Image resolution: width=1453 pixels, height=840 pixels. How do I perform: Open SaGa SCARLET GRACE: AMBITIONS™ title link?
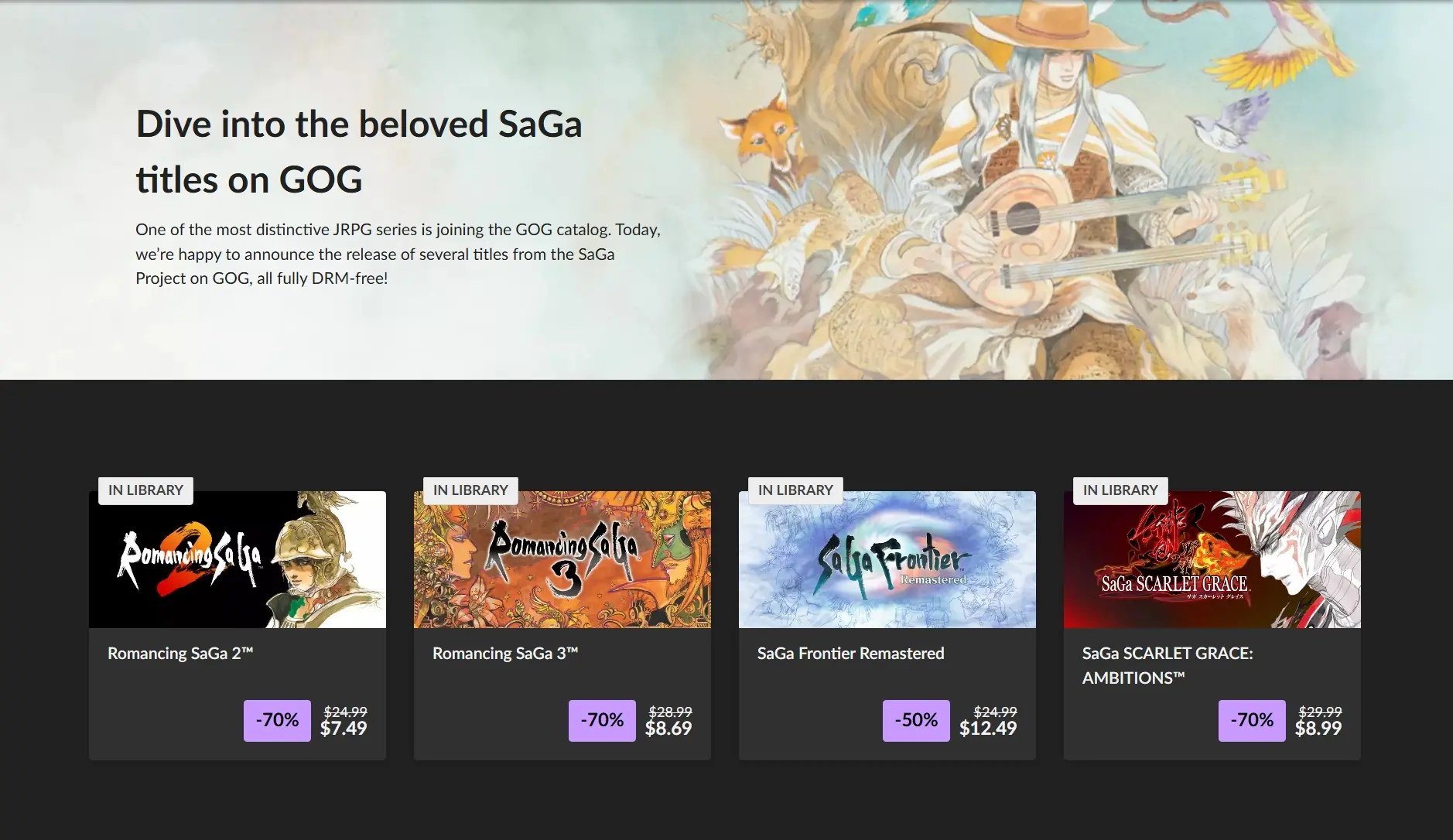click(1167, 665)
